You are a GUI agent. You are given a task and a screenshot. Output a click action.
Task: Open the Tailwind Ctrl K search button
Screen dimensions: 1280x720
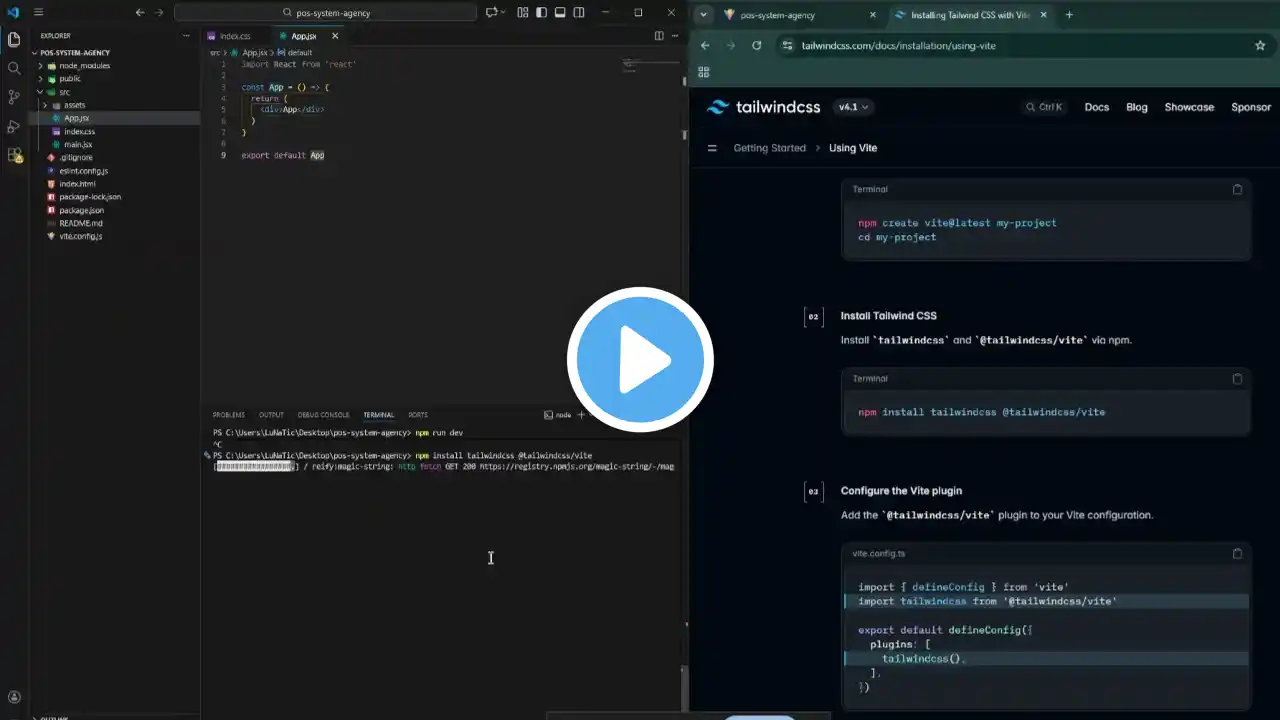pos(1044,107)
